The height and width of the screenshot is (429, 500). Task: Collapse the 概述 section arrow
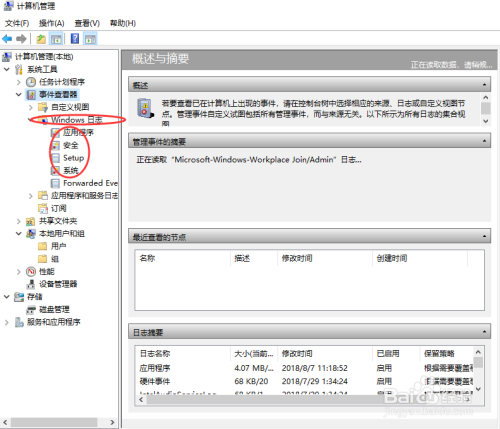point(484,85)
